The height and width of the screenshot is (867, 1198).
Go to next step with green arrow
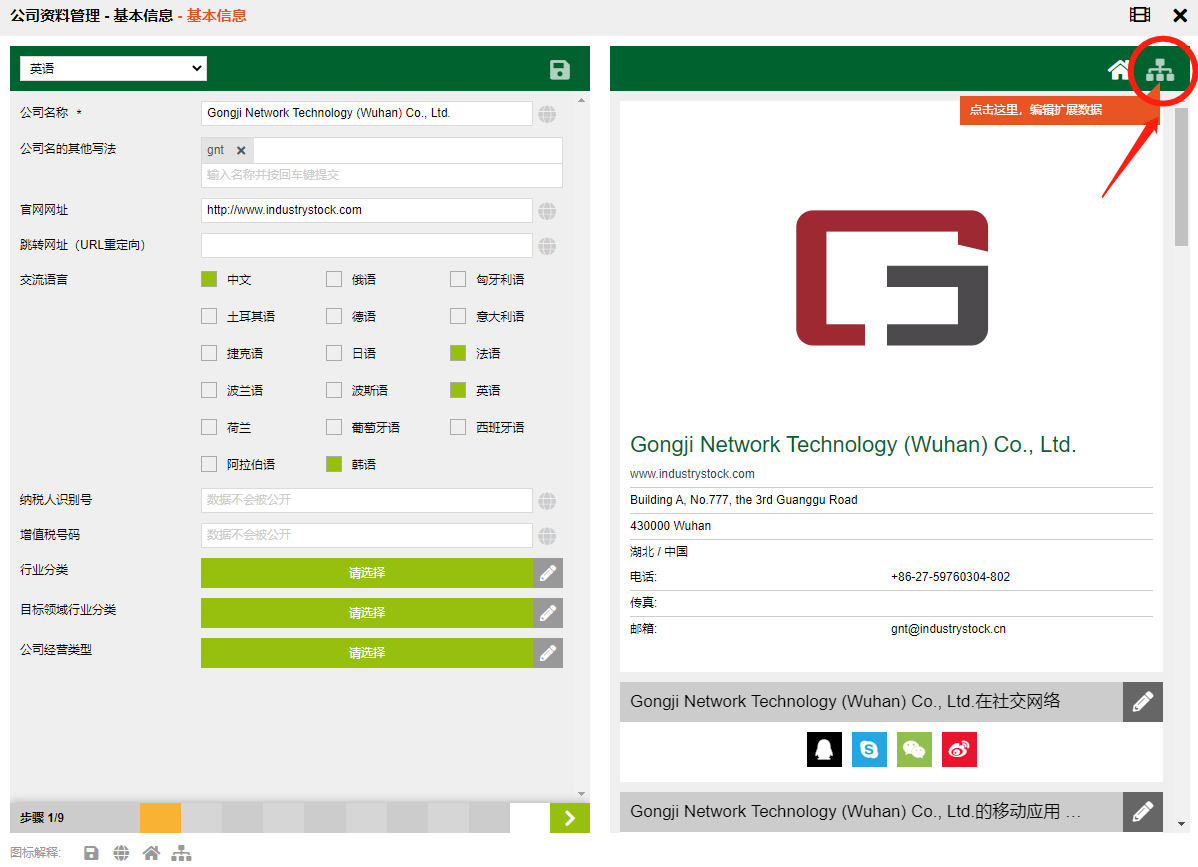[x=569, y=818]
